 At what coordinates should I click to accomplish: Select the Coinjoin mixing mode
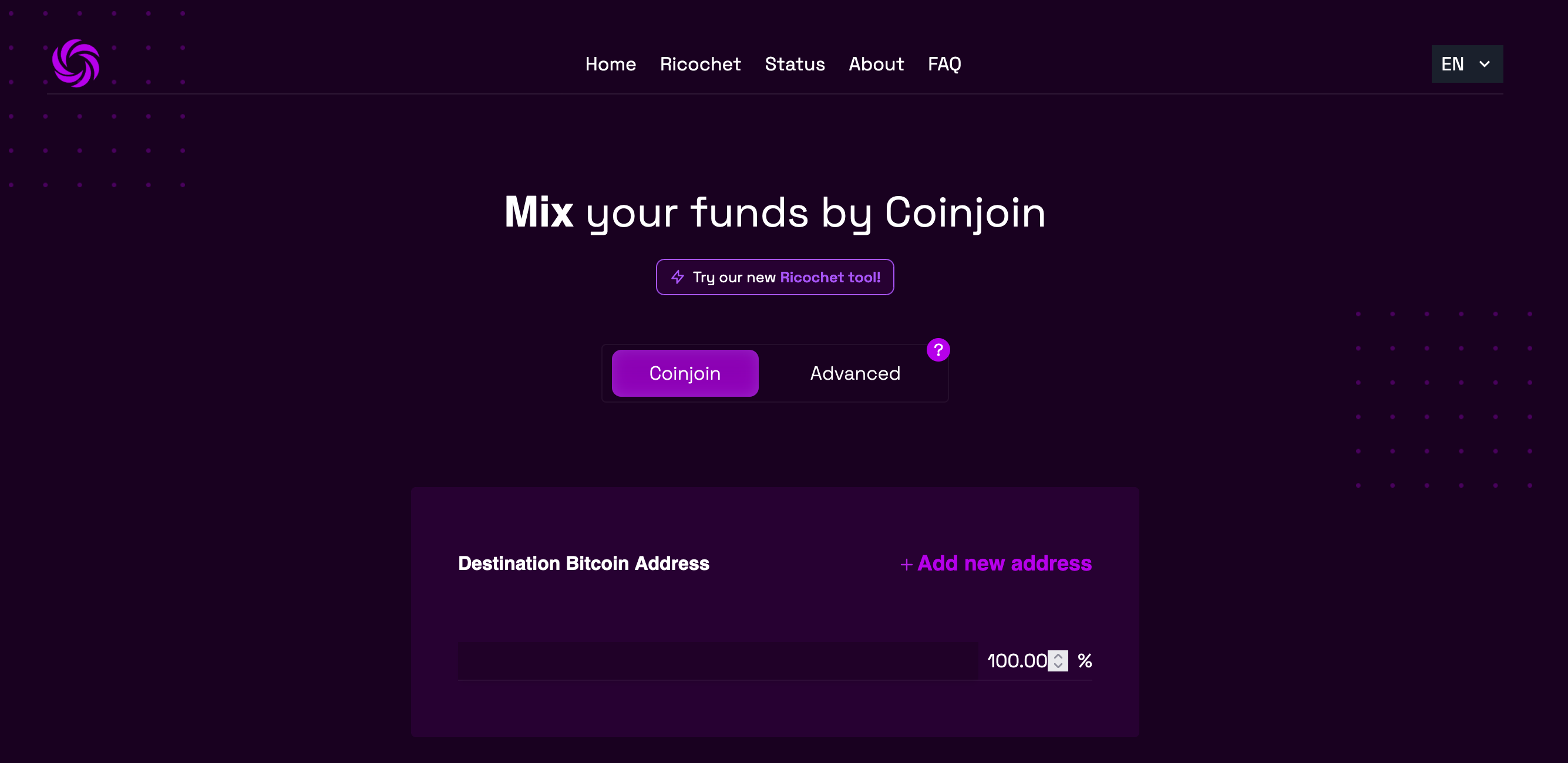[x=685, y=373]
